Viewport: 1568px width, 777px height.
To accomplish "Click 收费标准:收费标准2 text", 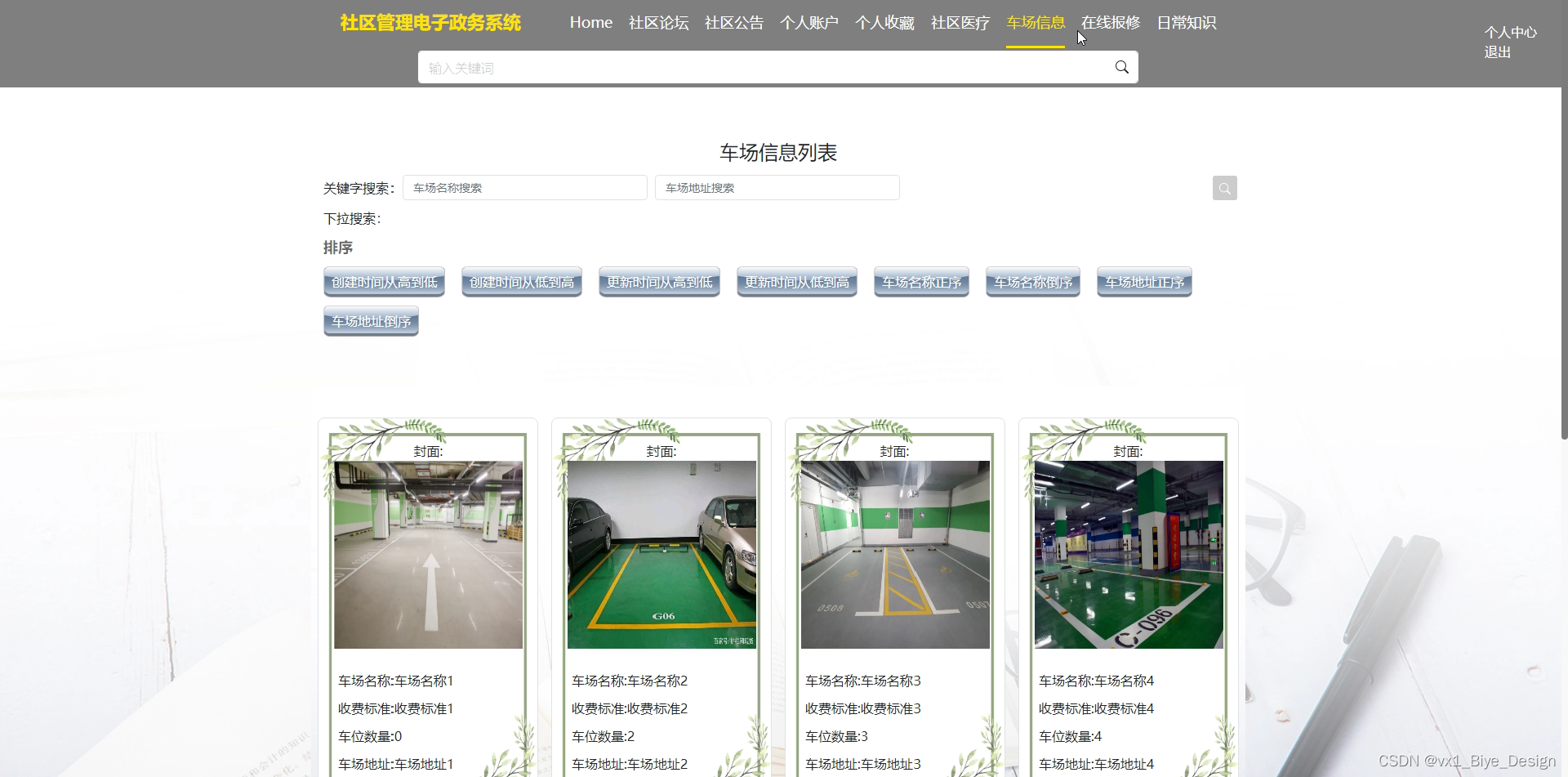I will pos(630,708).
